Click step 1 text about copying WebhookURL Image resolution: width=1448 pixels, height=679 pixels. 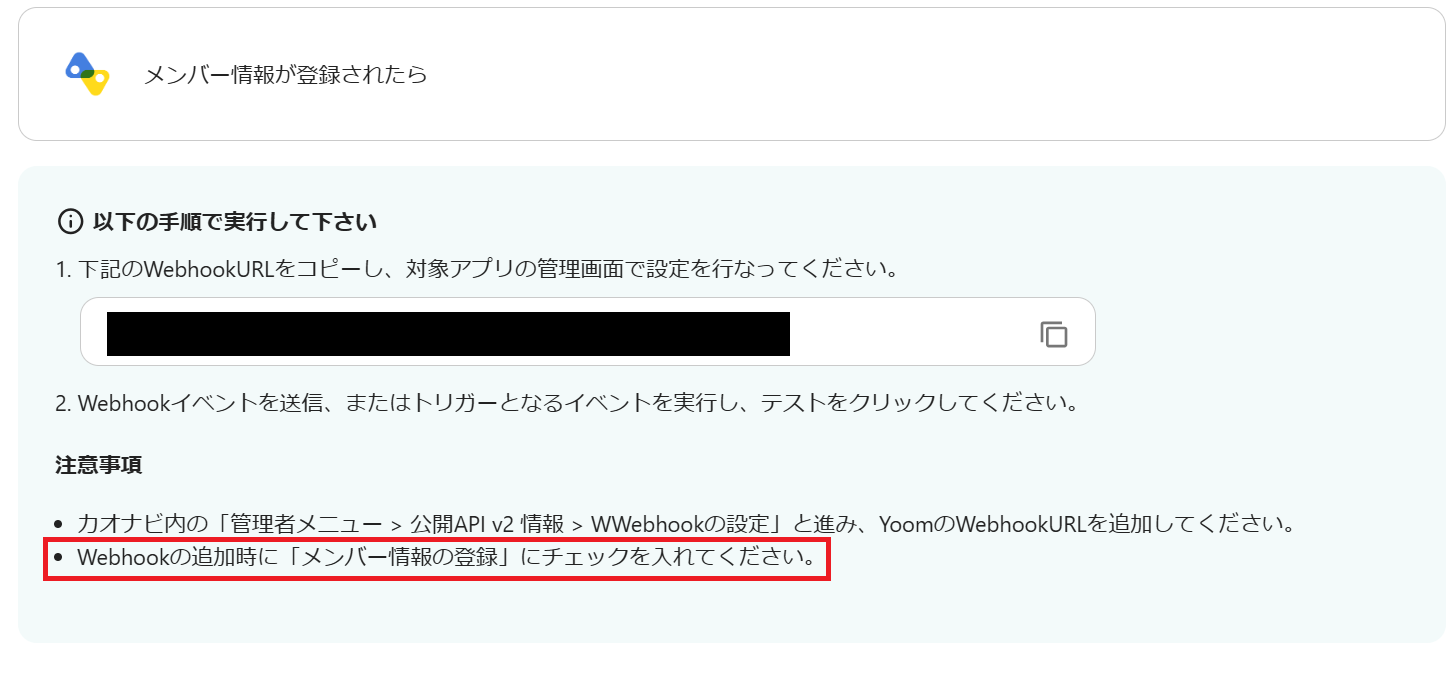tap(476, 270)
